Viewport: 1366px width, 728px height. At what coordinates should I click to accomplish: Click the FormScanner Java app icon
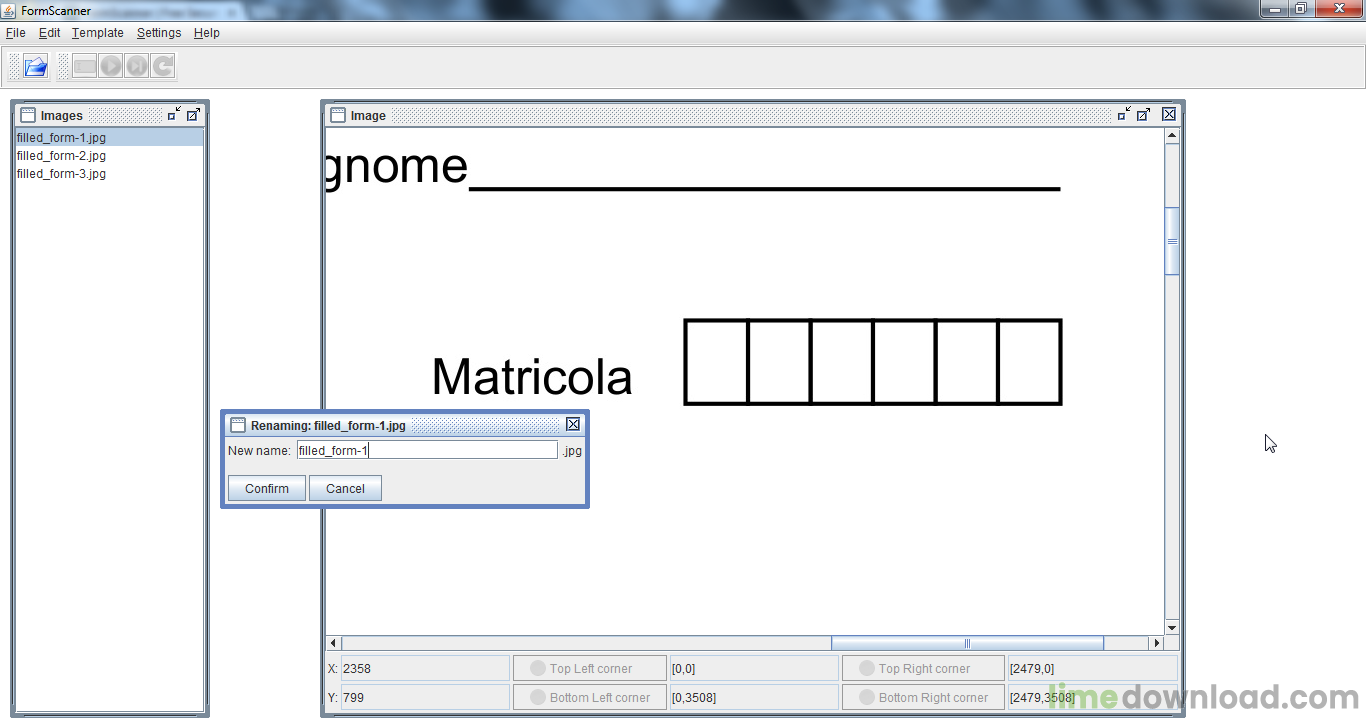tap(9, 10)
